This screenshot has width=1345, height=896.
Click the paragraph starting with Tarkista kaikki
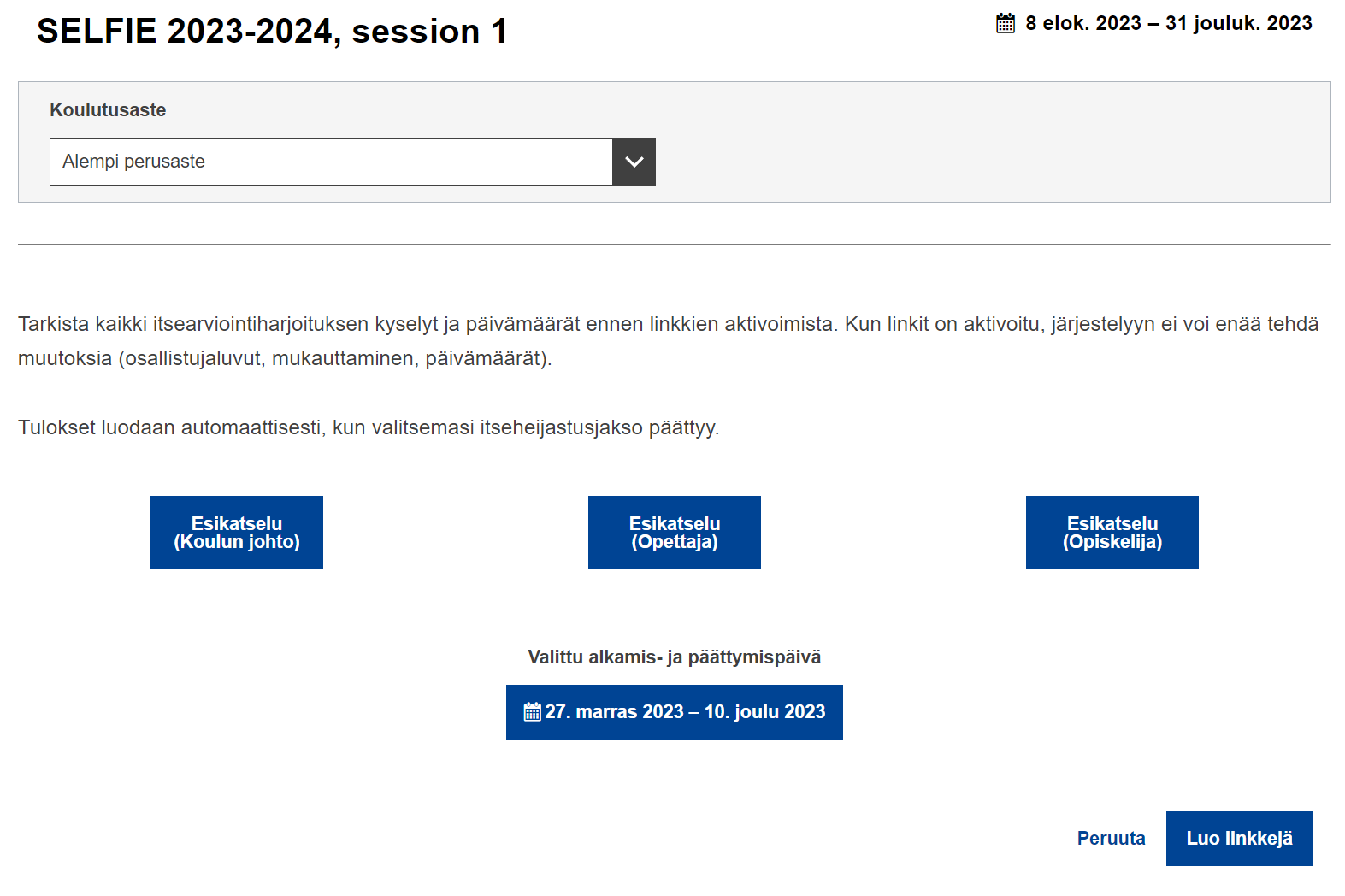(669, 341)
